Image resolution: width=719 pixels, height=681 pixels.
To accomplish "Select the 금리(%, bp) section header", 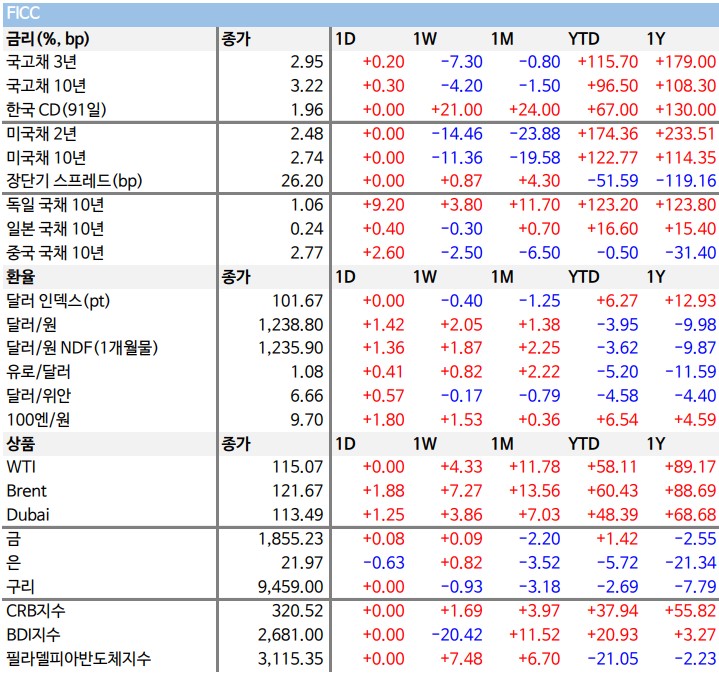I will 47,39.
